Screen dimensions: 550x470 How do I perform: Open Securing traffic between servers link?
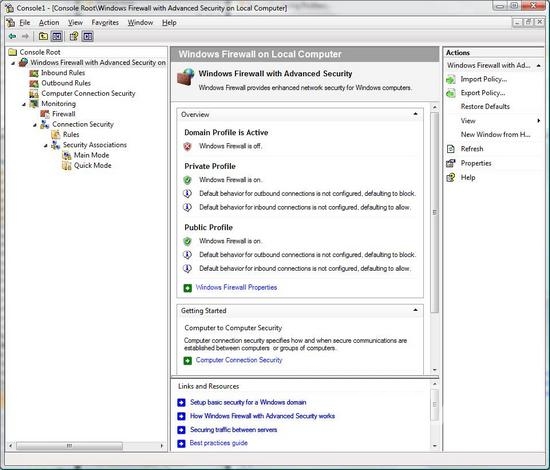click(234, 430)
